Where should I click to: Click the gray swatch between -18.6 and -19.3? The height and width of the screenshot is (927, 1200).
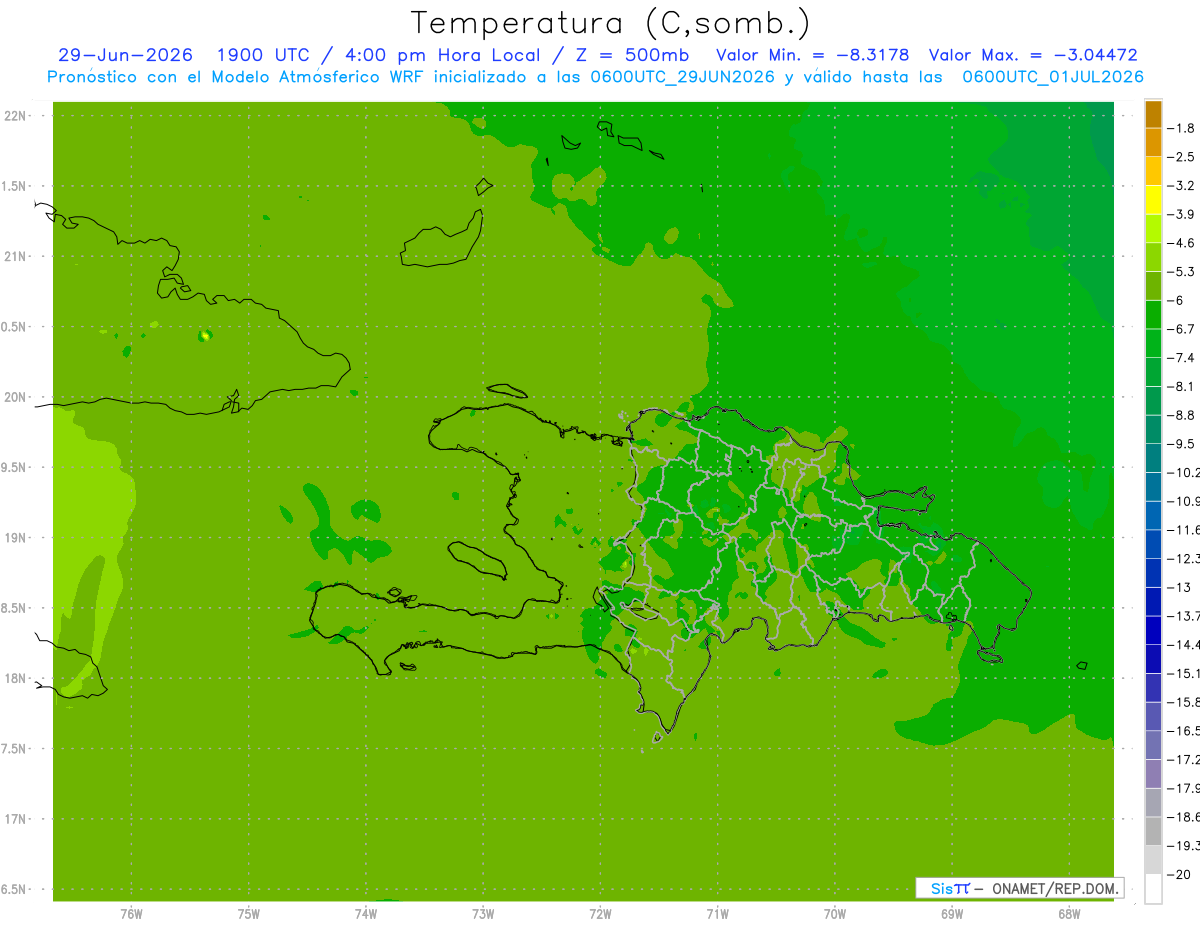(x=1153, y=831)
